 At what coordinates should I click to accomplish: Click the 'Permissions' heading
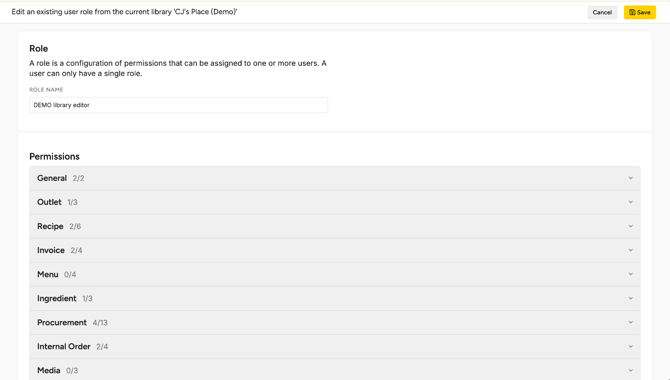[x=54, y=156]
